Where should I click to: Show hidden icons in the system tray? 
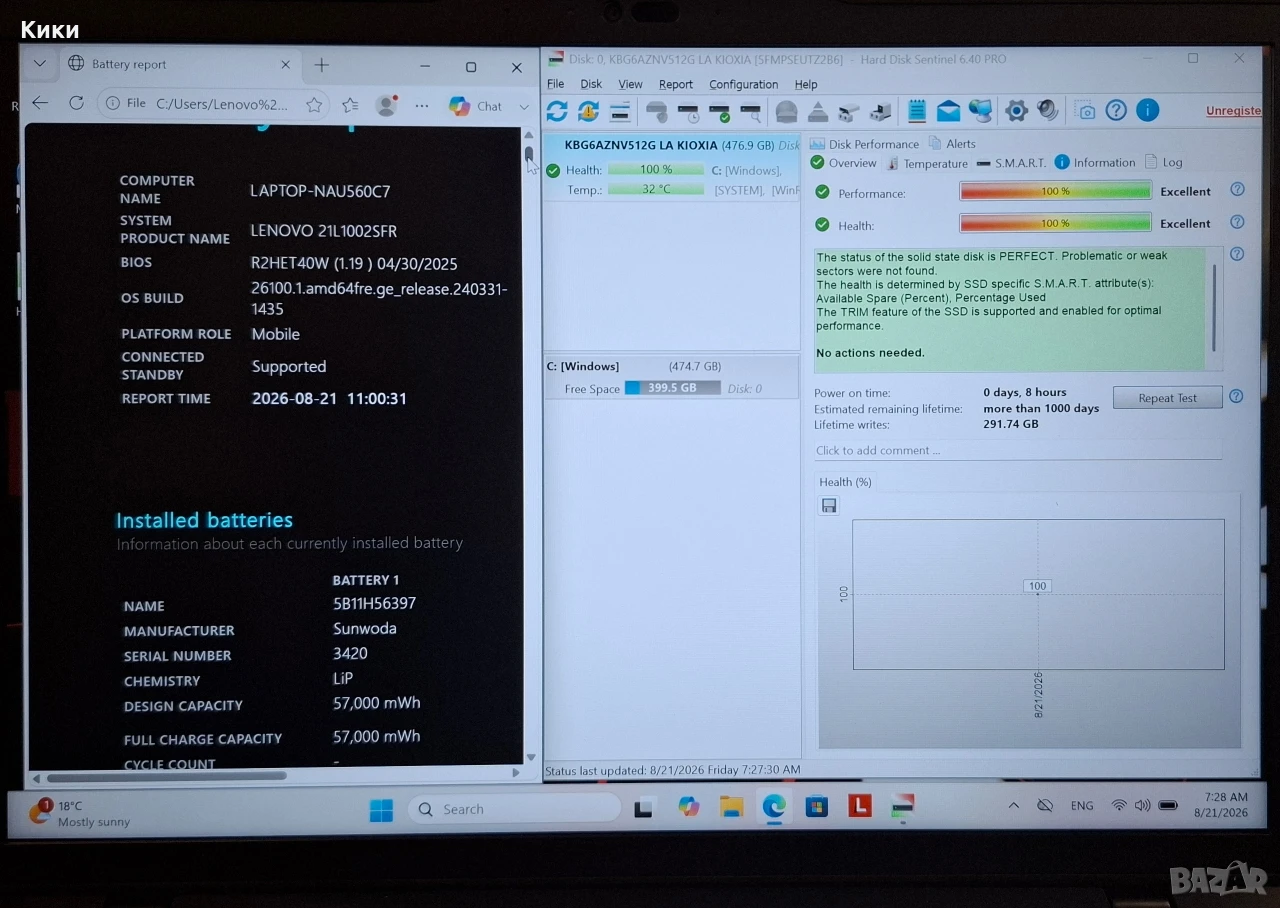[1014, 806]
